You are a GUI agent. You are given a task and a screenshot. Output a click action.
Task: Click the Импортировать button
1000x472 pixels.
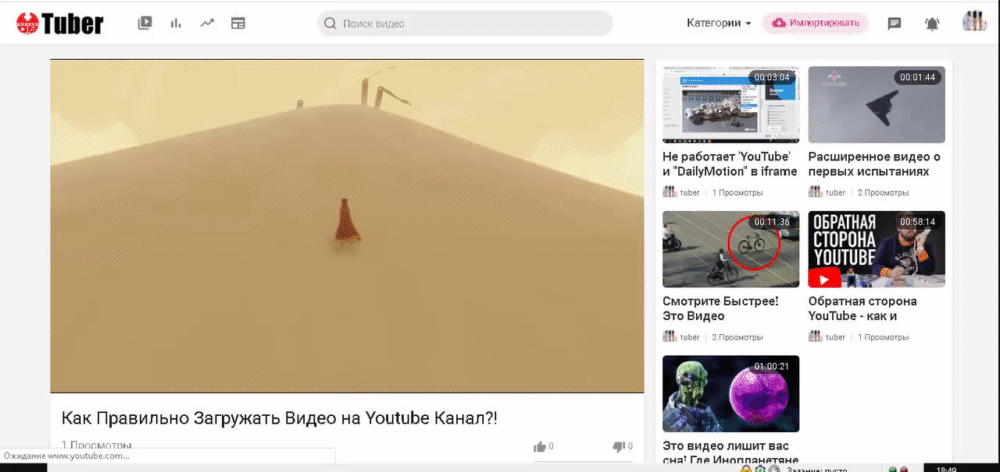(x=816, y=23)
